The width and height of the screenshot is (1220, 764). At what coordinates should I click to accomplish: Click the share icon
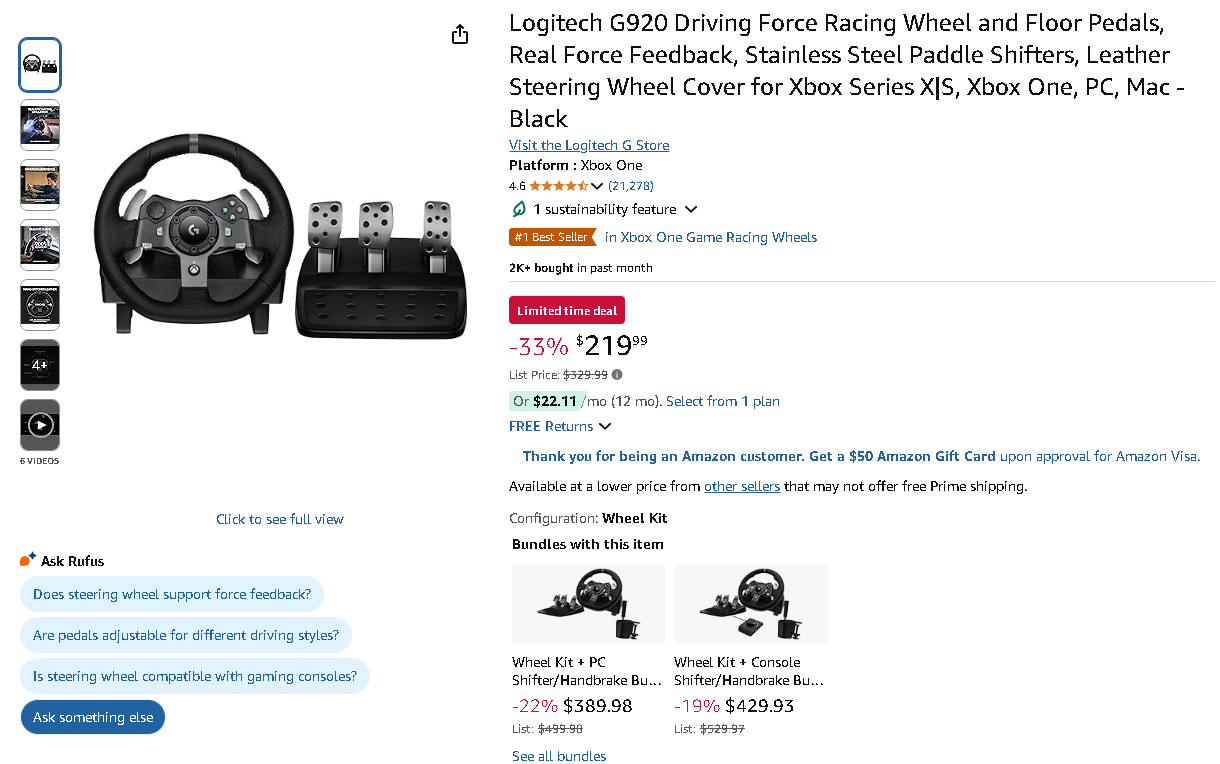coord(459,33)
